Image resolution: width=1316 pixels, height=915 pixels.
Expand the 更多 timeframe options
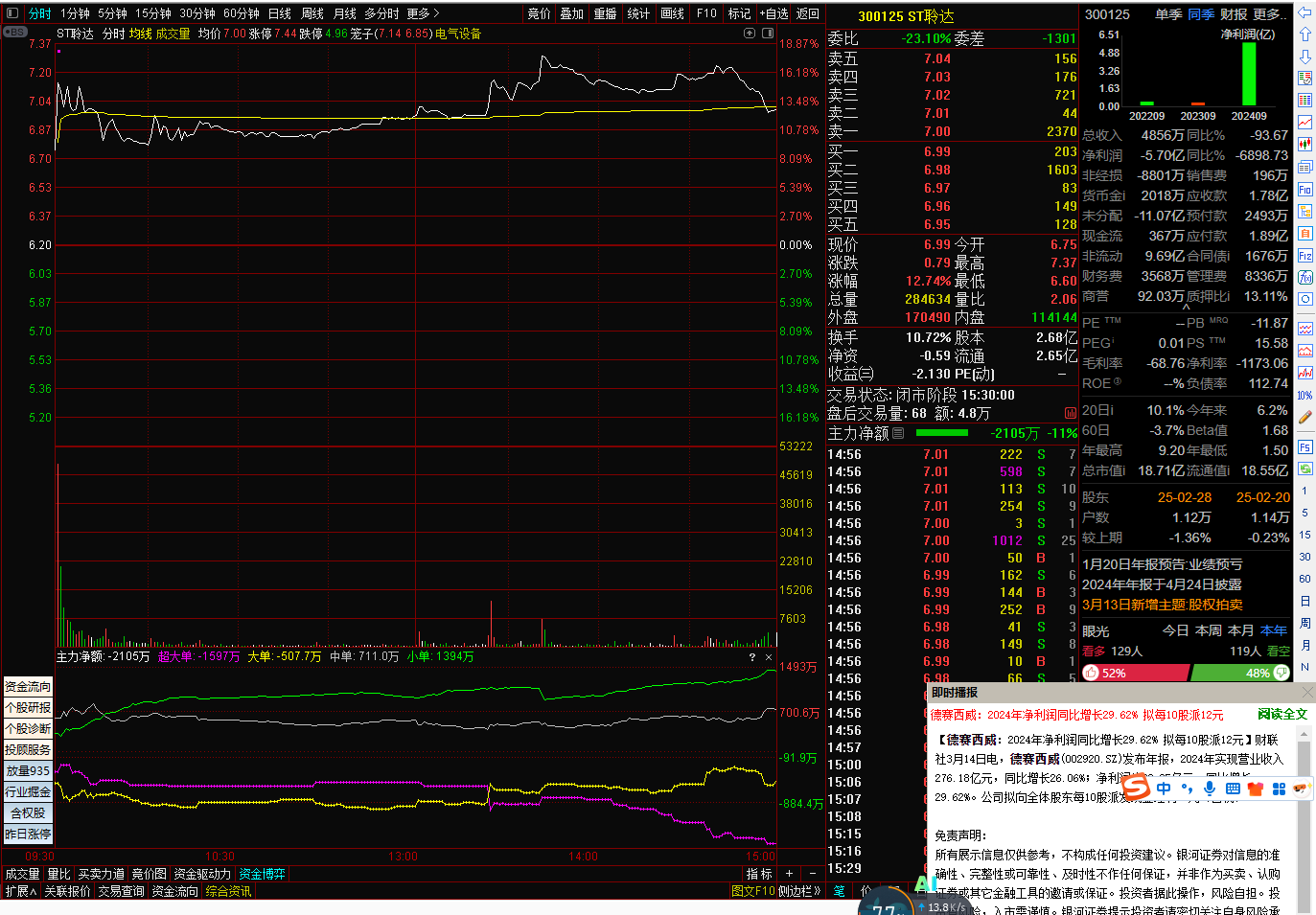[423, 13]
